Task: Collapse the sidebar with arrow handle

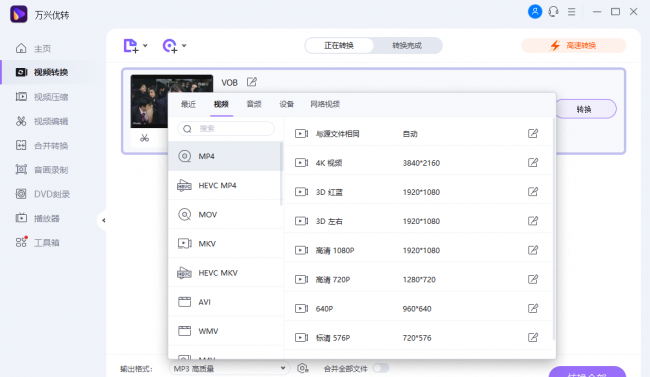Action: [x=103, y=220]
